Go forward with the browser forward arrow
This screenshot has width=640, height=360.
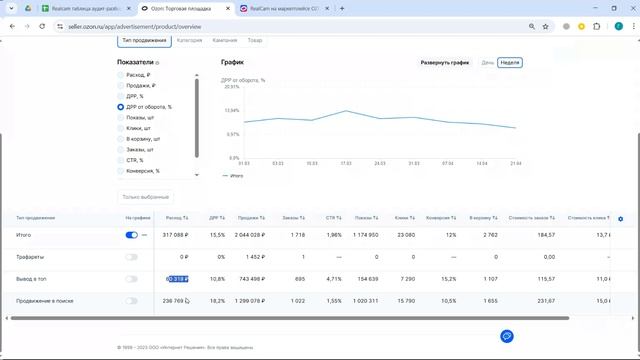[x=27, y=26]
